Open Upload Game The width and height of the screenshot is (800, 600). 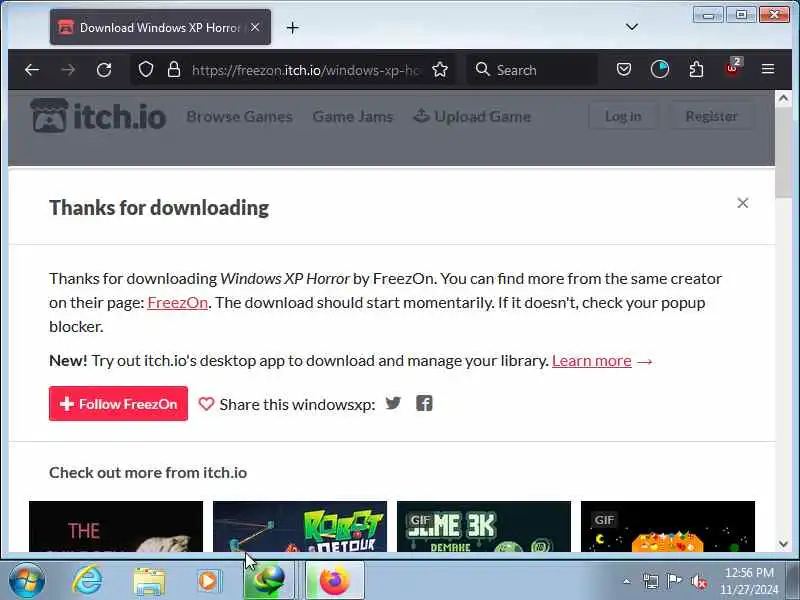pyautogui.click(x=472, y=117)
